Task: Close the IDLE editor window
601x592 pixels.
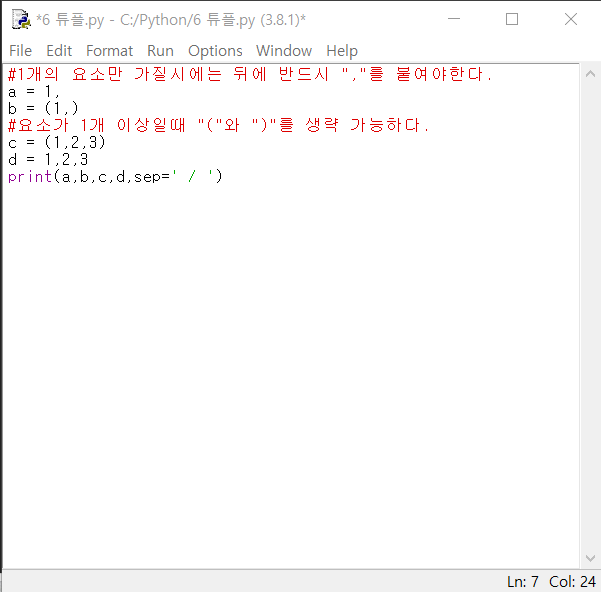Action: tap(571, 19)
